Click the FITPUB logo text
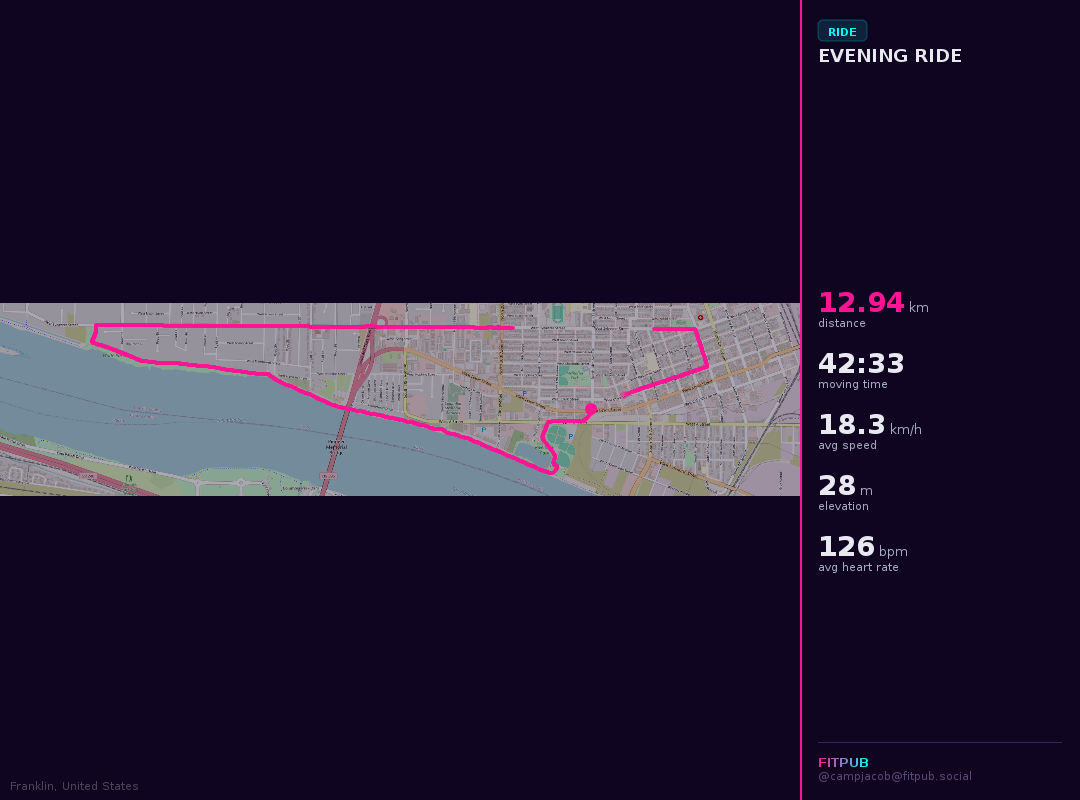The image size is (1080, 800). (843, 762)
